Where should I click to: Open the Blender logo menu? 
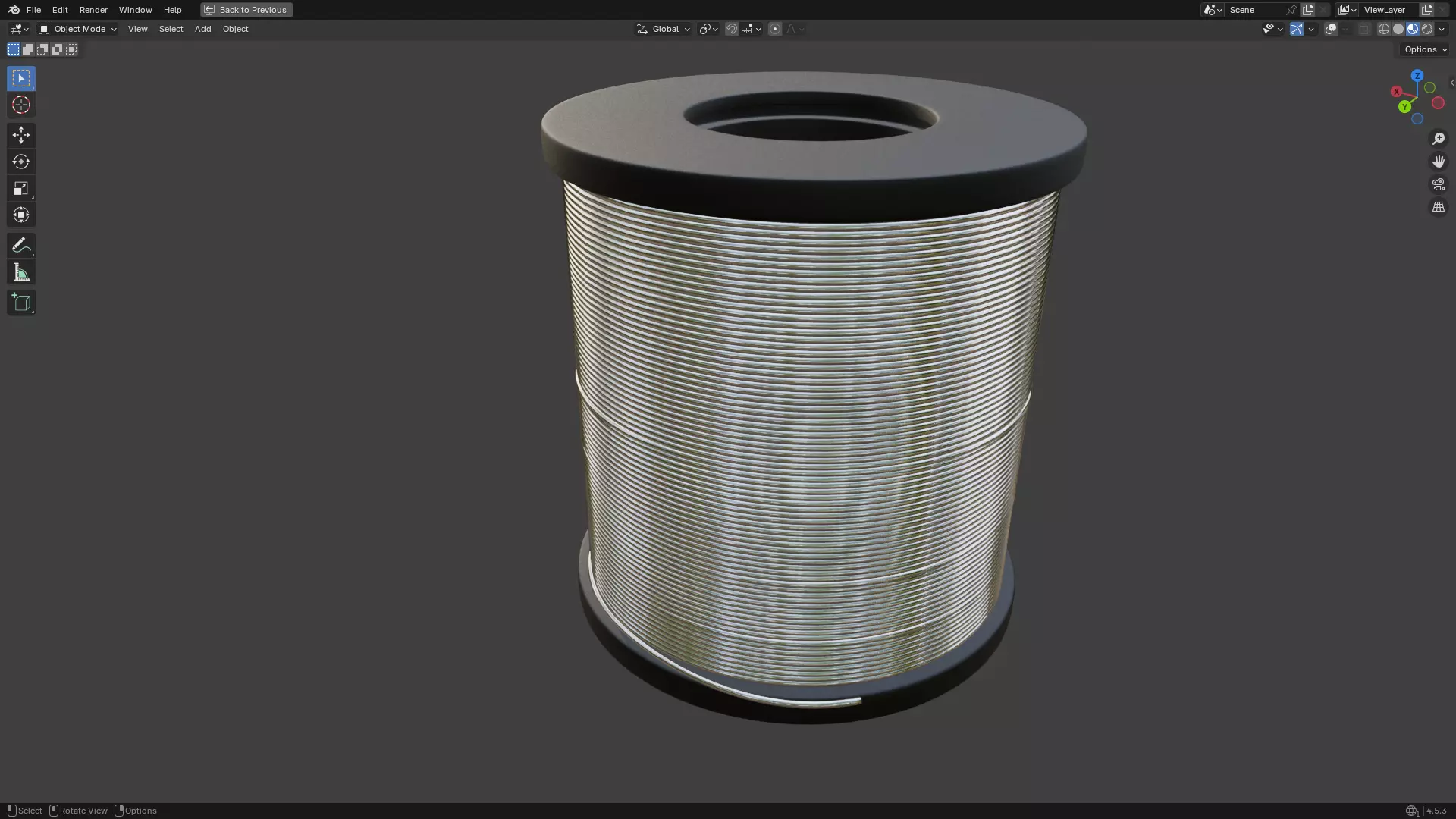14,10
